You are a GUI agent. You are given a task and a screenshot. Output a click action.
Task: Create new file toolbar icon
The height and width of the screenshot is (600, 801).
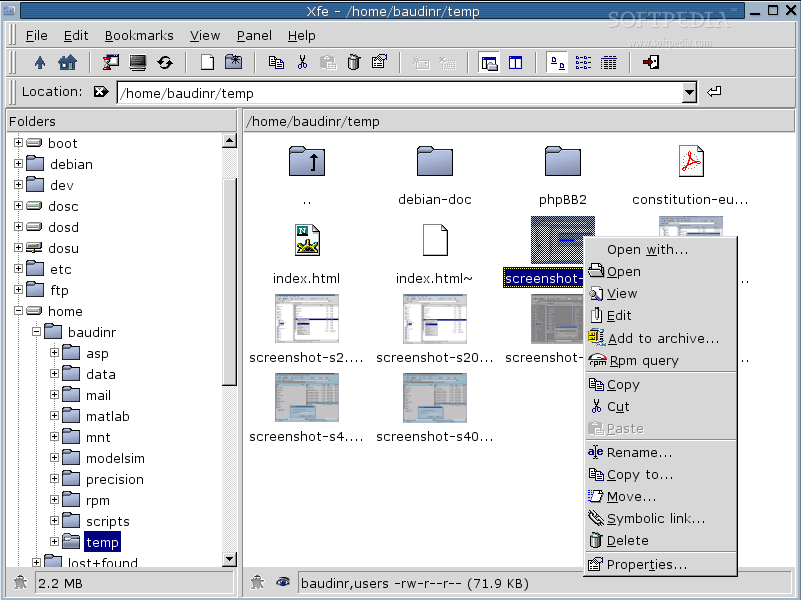(x=207, y=63)
